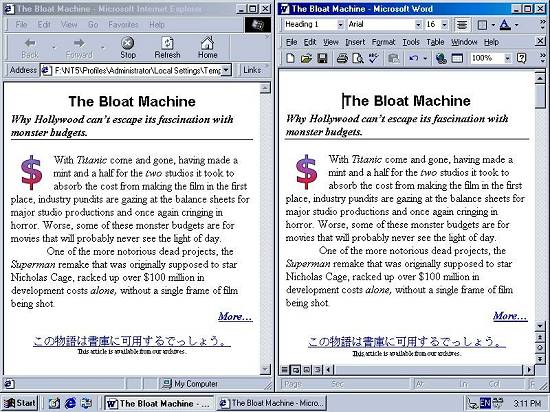The width and height of the screenshot is (550, 412).
Task: Click the Font Color A icon in Word
Action: click(x=505, y=25)
